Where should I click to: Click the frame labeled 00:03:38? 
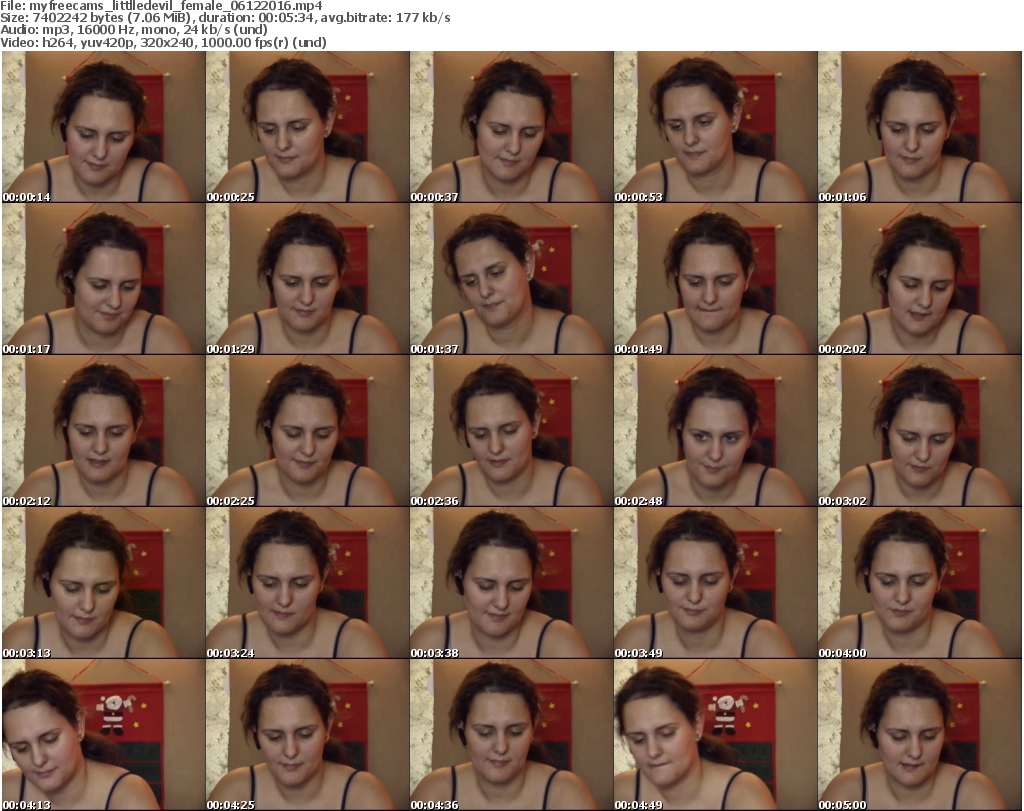click(x=510, y=583)
